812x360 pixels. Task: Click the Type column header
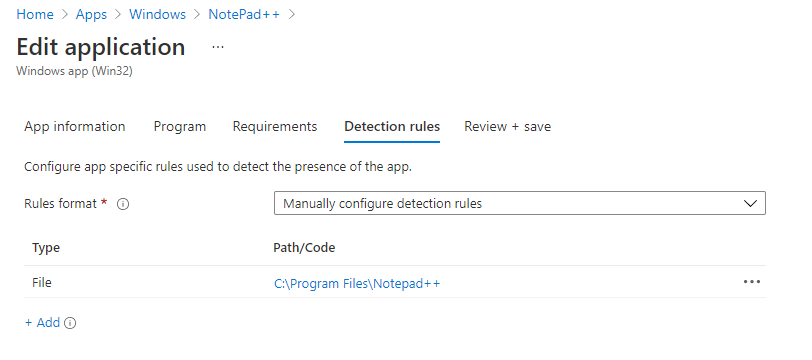tap(46, 248)
